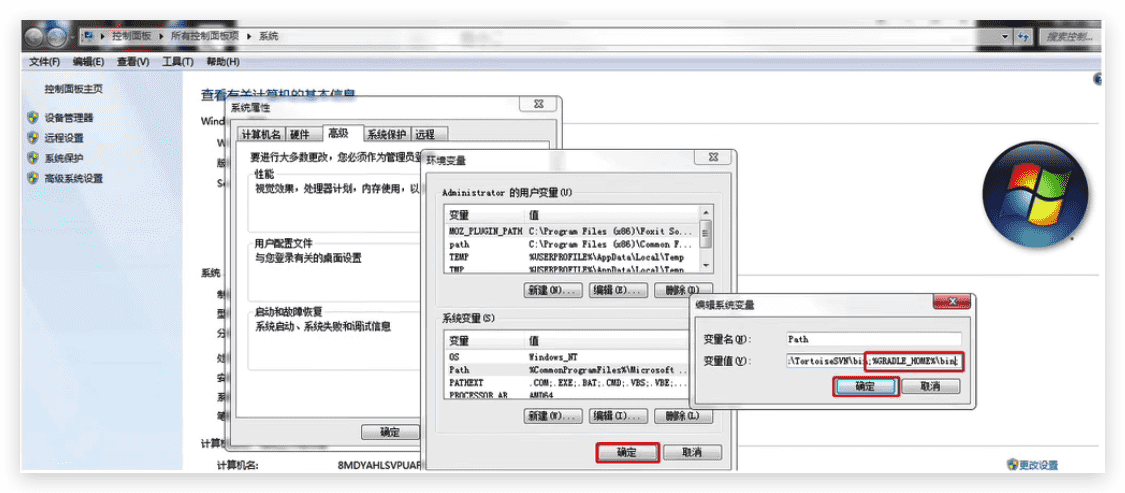Viewport: 1125px width, 493px height.
Task: Click the shield icon beside 高级系统设置
Action: point(32,179)
